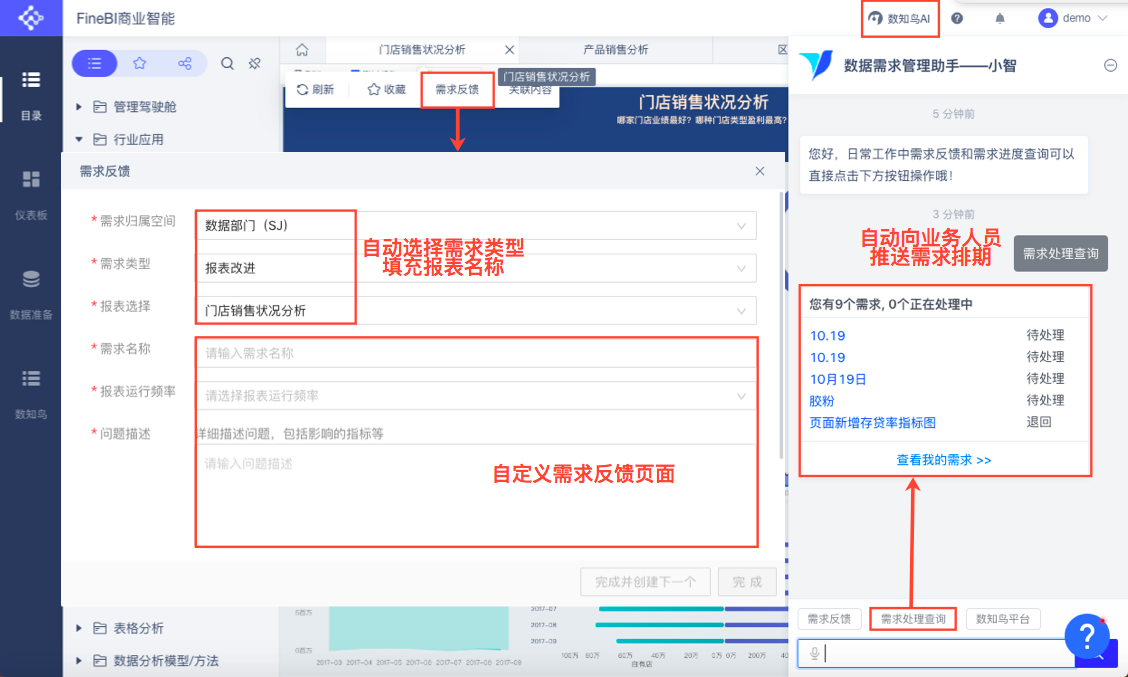
Task: Show favorites with the star icon
Action: [x=140, y=63]
